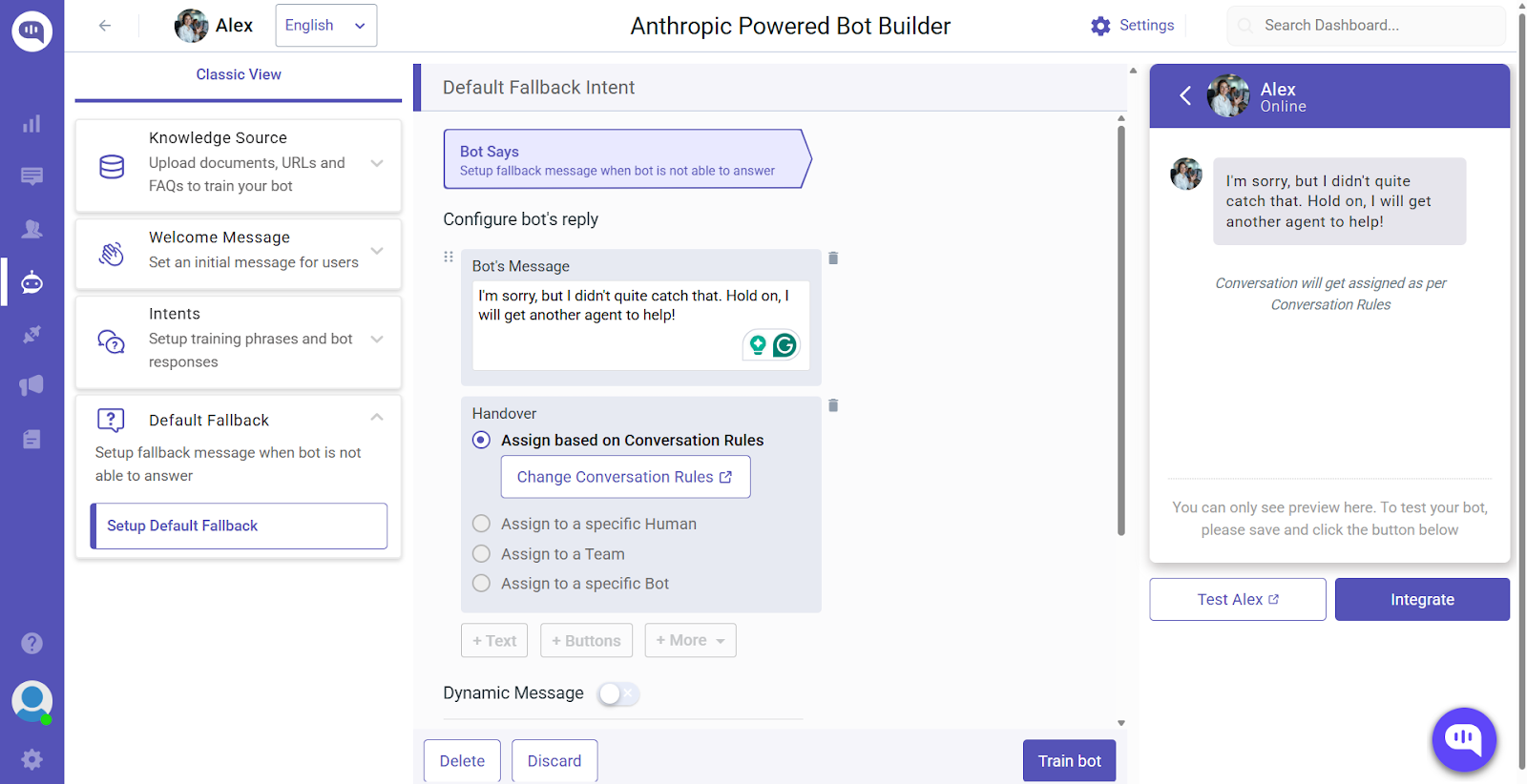Open the + More dropdown

coord(690,641)
